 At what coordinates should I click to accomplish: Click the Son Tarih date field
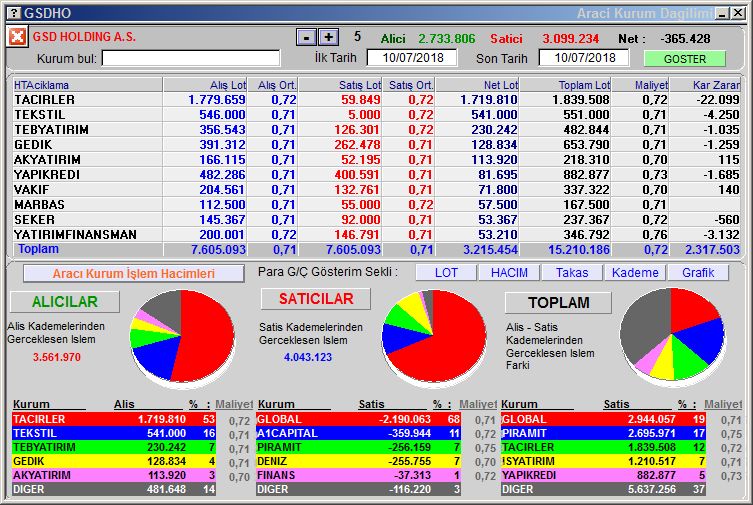coord(584,58)
